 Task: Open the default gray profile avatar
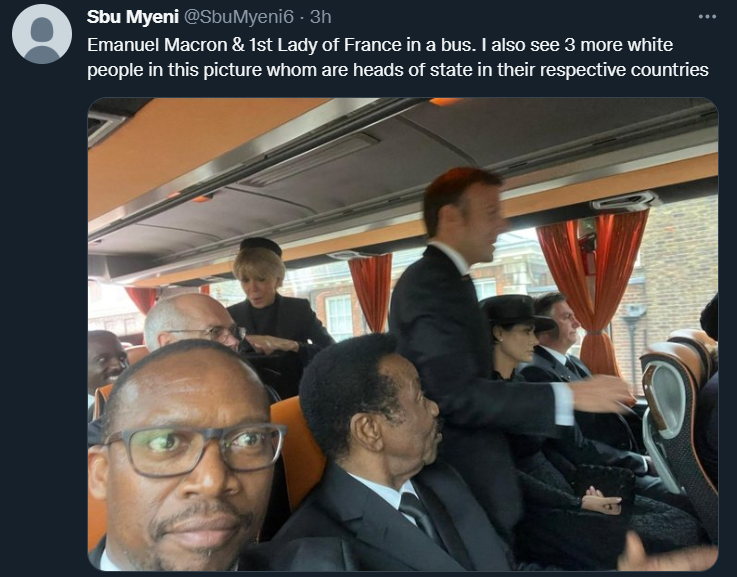tap(42, 34)
